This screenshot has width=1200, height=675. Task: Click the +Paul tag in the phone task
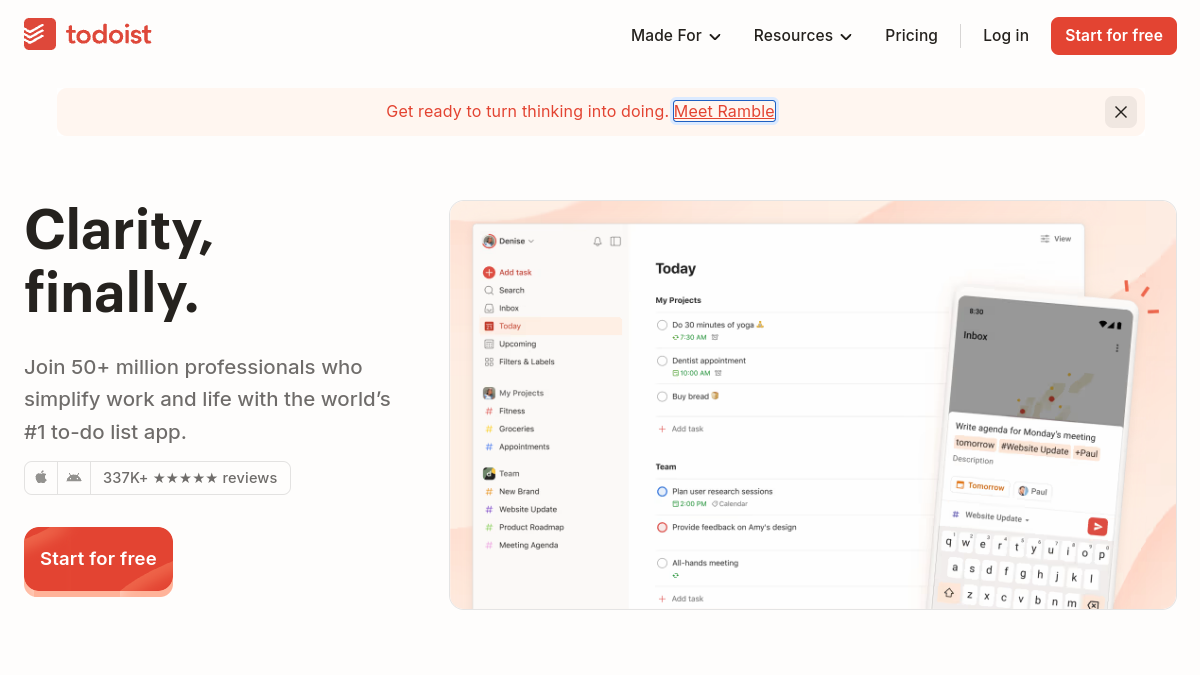tap(1087, 453)
